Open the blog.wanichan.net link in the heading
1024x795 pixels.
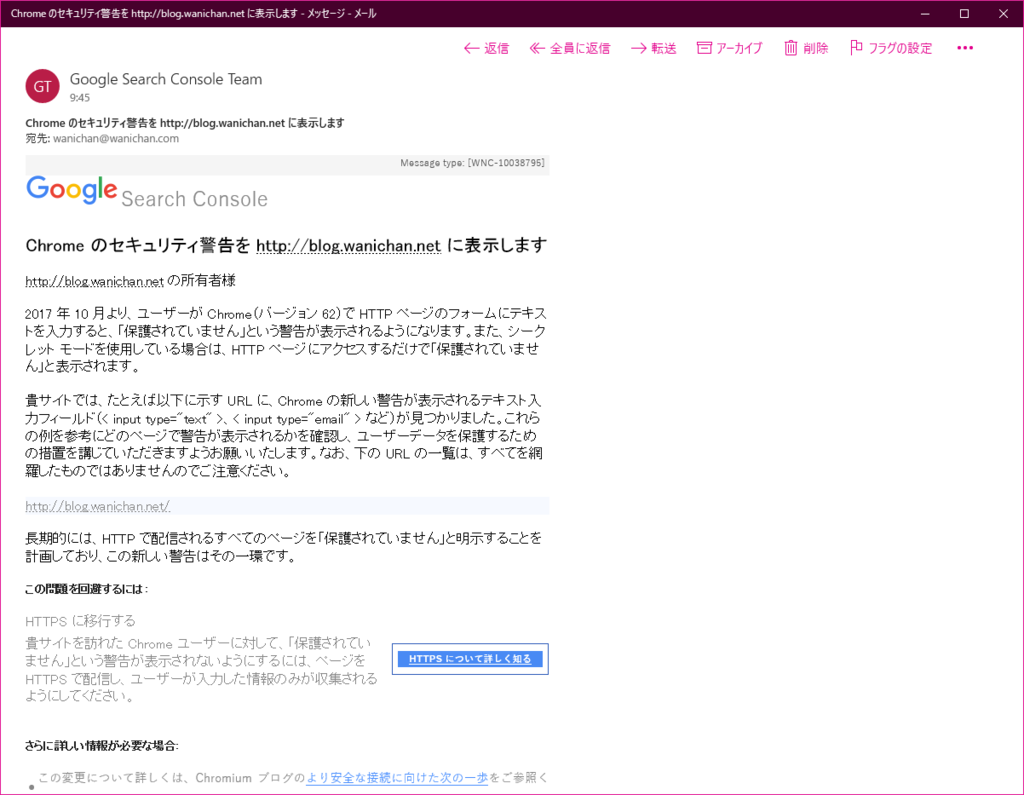pyautogui.click(x=348, y=246)
